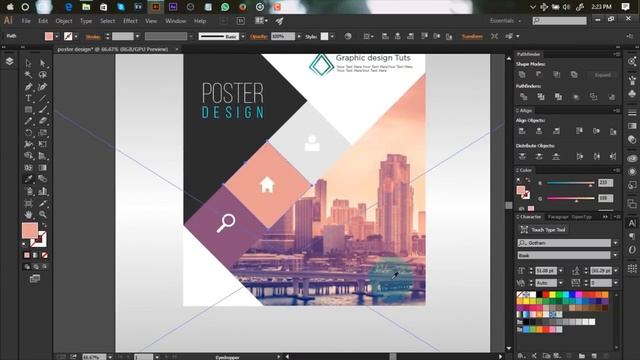The image size is (640, 360).
Task: Activate the Fill box in toolbar
Action: (30, 231)
